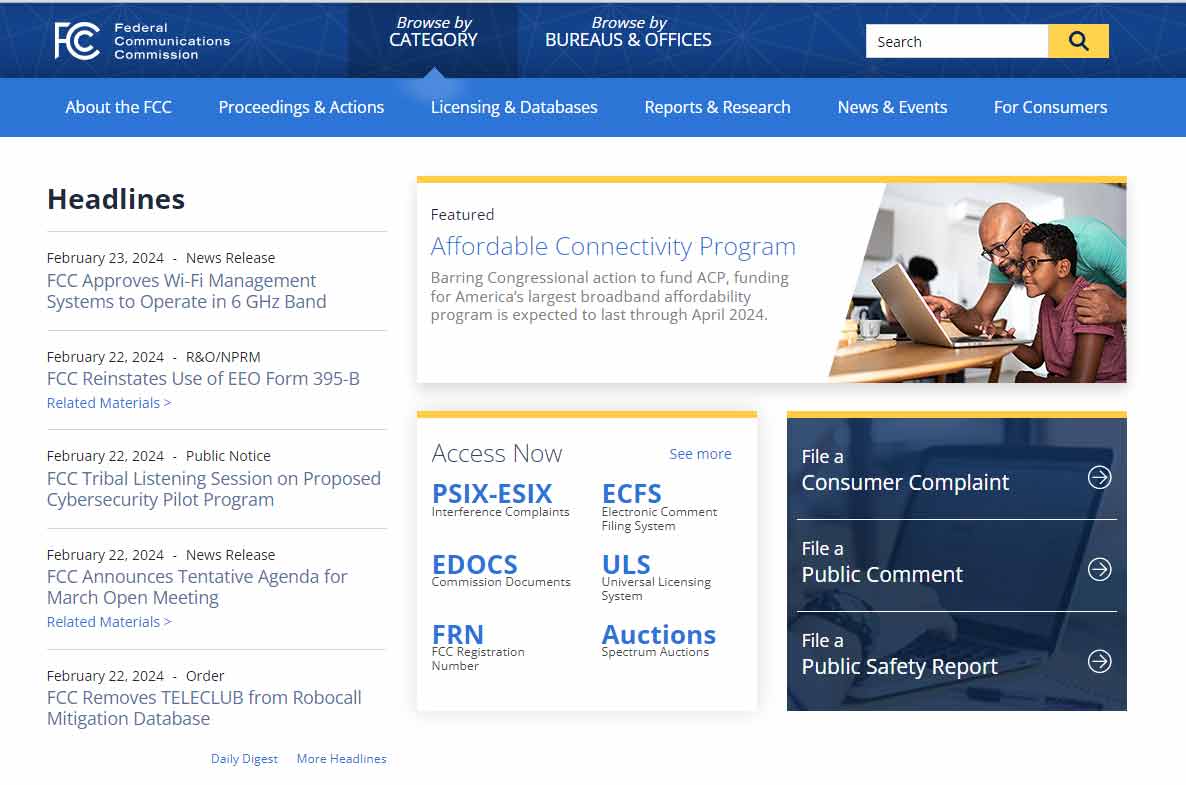Click the arrow icon beside Public Safety Report
The image size is (1186, 785).
point(1099,662)
